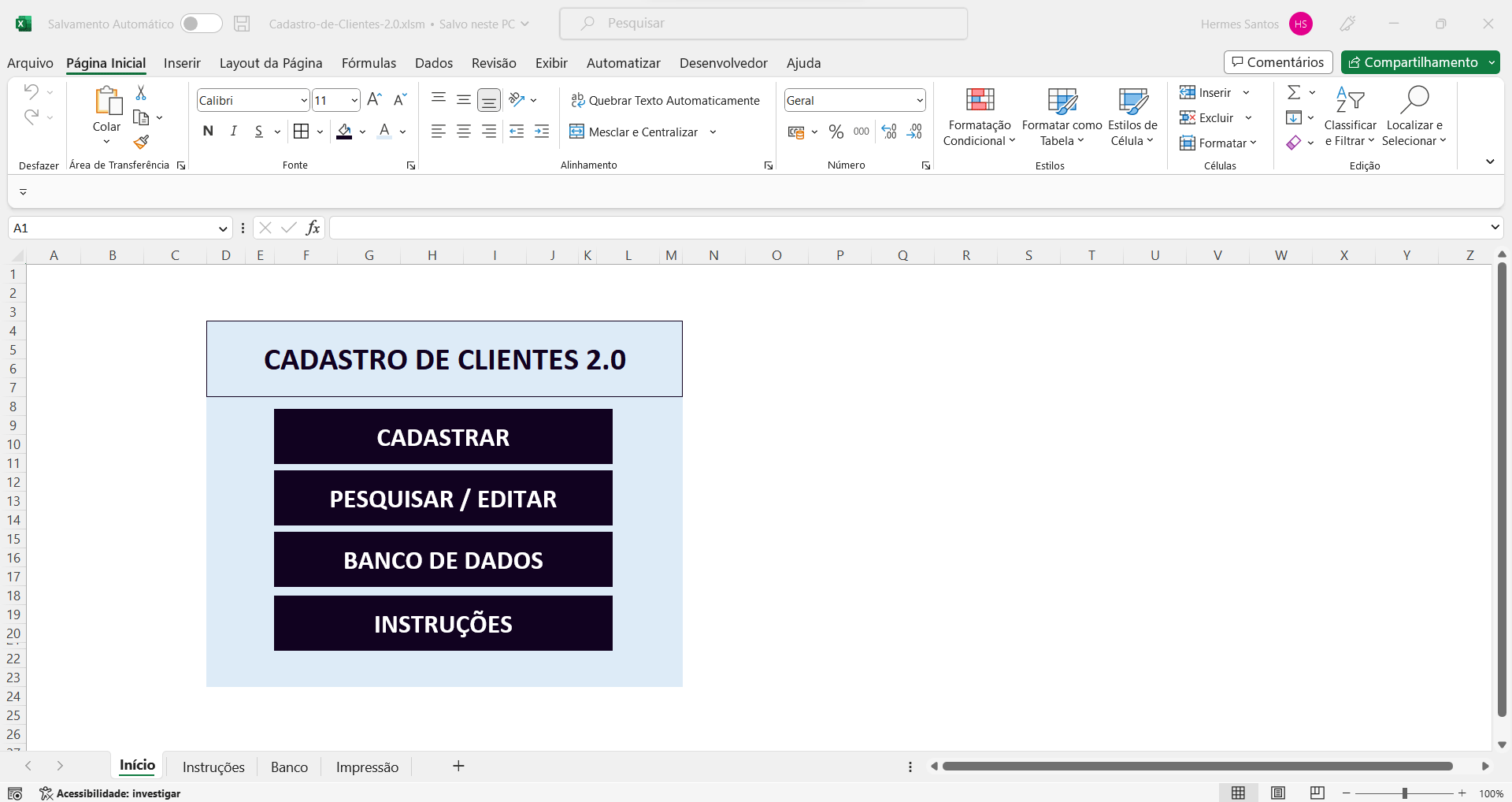Align text left
This screenshot has height=802, width=1512.
click(x=439, y=132)
